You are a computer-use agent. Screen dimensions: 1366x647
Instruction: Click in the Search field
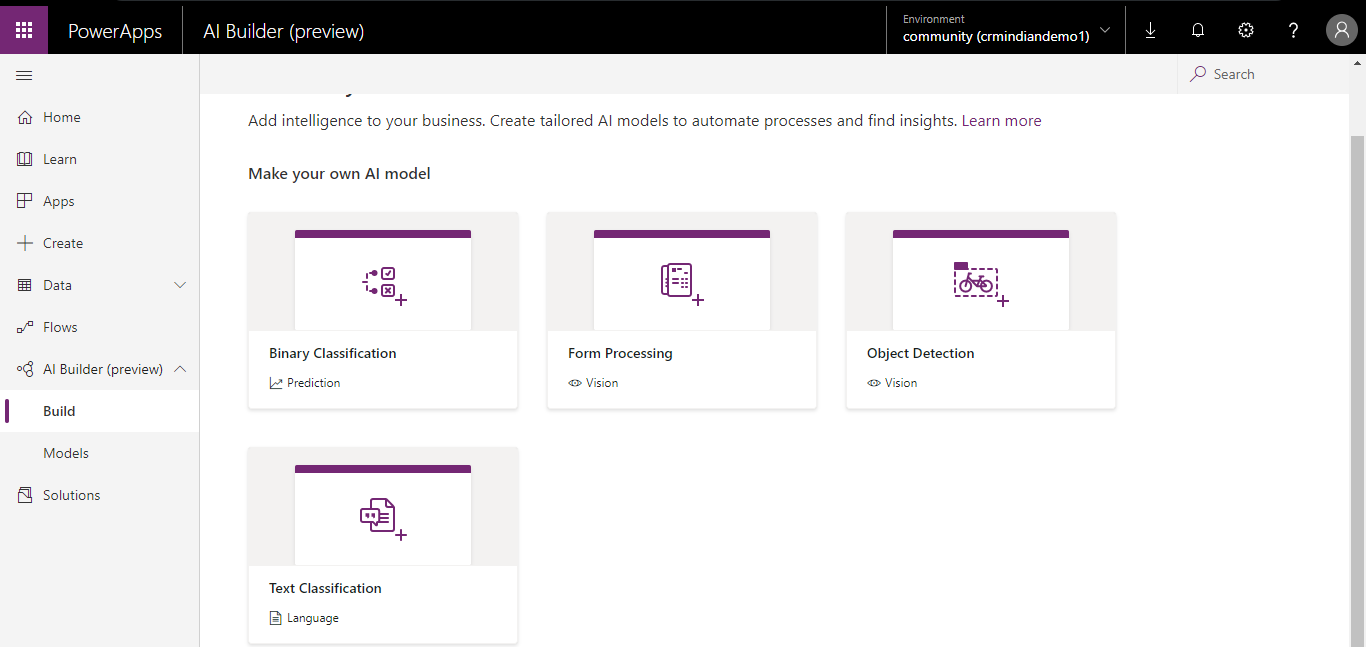pos(1270,74)
